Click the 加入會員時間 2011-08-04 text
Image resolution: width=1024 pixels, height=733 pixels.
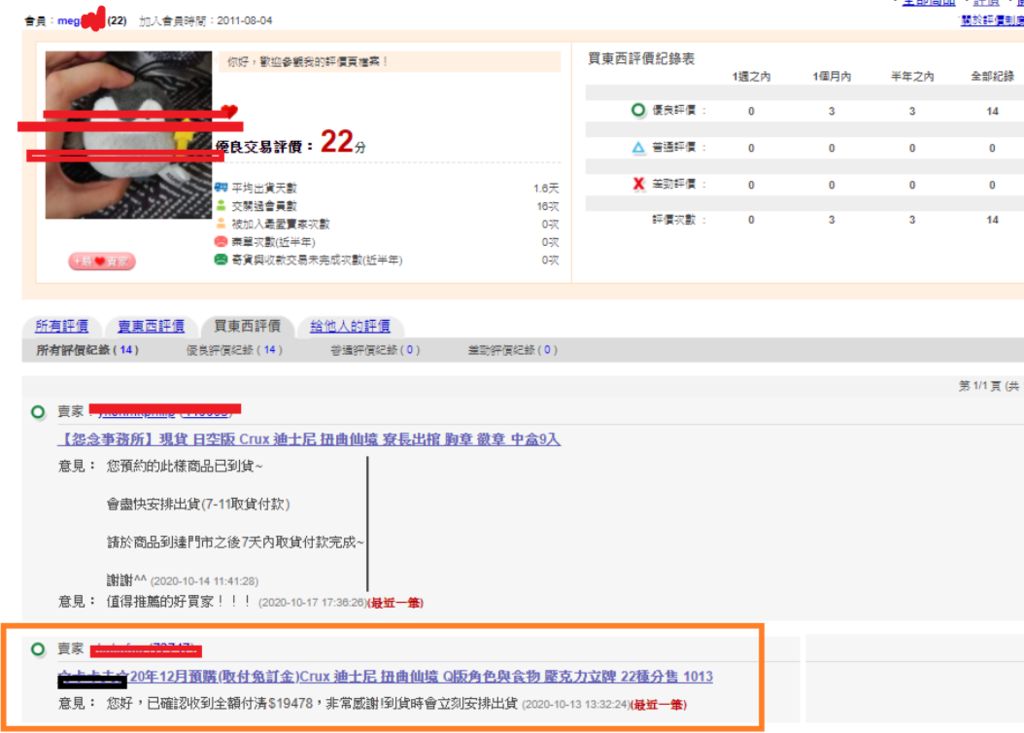pos(206,21)
